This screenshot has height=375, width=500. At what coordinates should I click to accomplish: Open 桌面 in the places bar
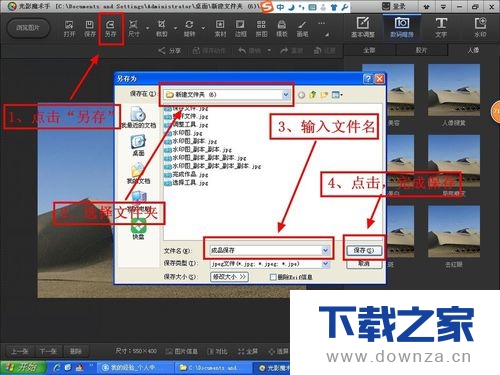pyautogui.click(x=138, y=145)
